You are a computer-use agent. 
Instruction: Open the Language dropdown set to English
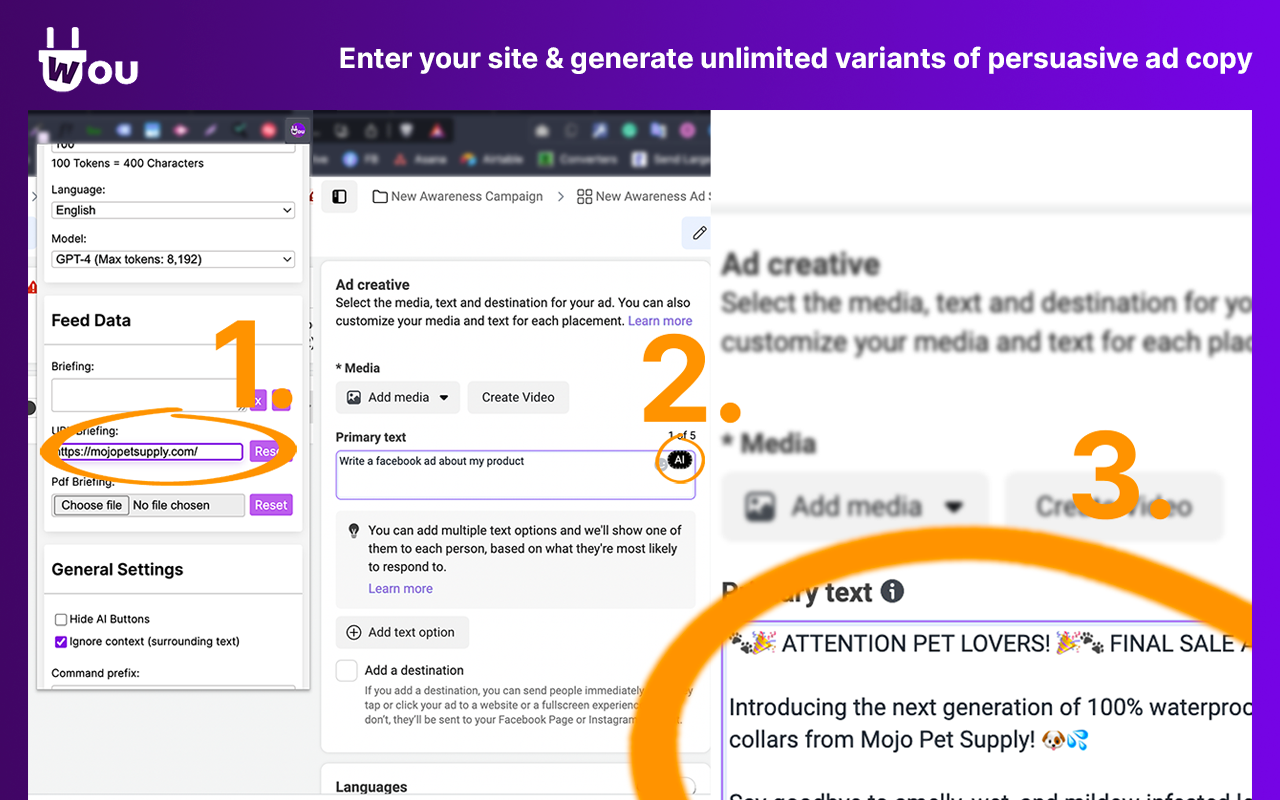coord(173,210)
